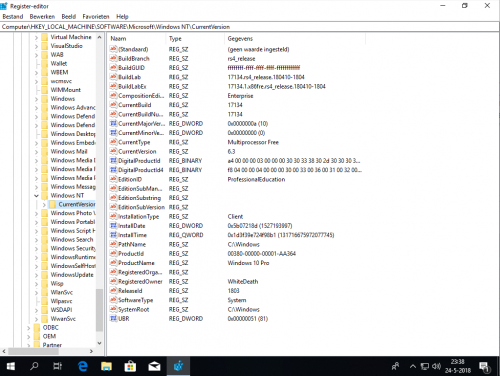Open File Explorer from taskbar

pyautogui.click(x=106, y=366)
